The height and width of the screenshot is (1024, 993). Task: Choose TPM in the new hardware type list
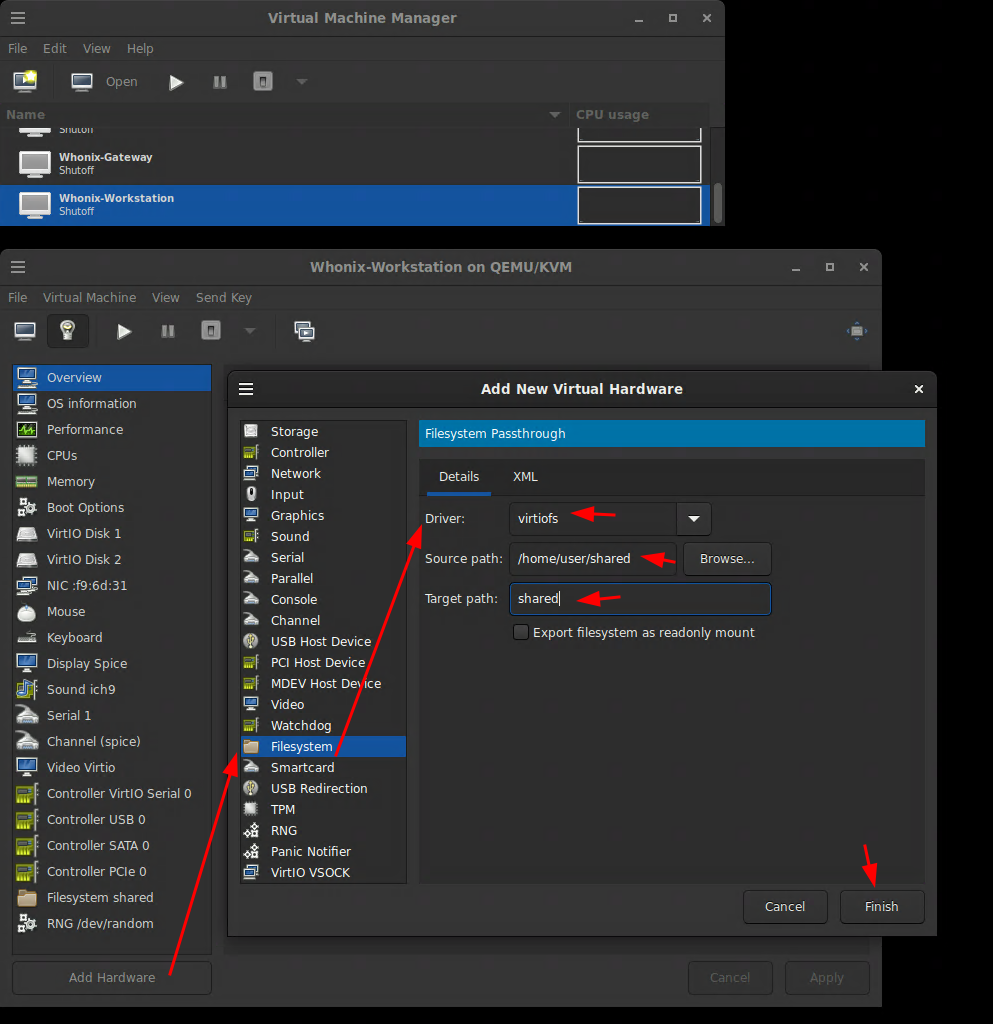coord(323,810)
